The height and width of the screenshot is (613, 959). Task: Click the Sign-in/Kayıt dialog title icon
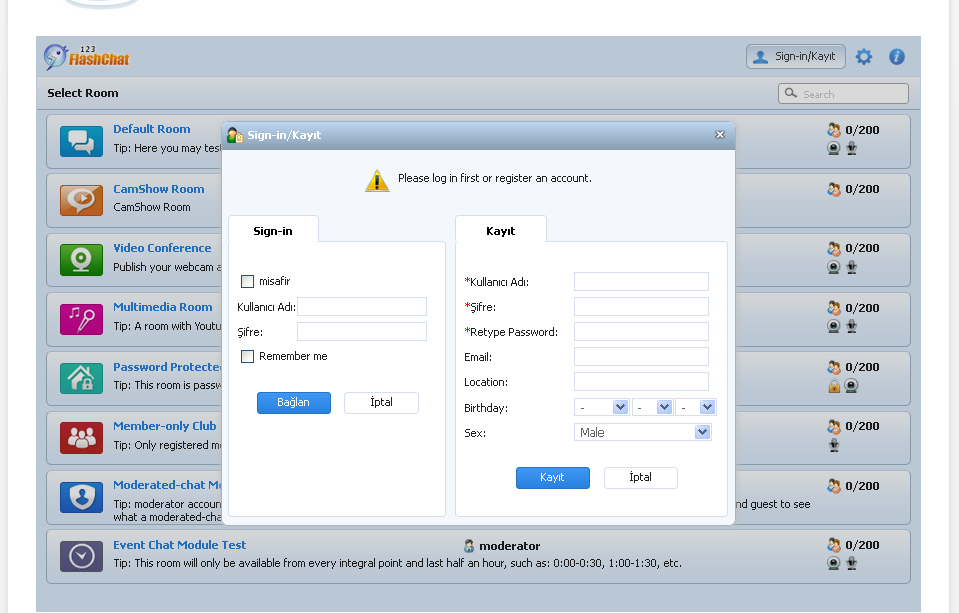235,135
